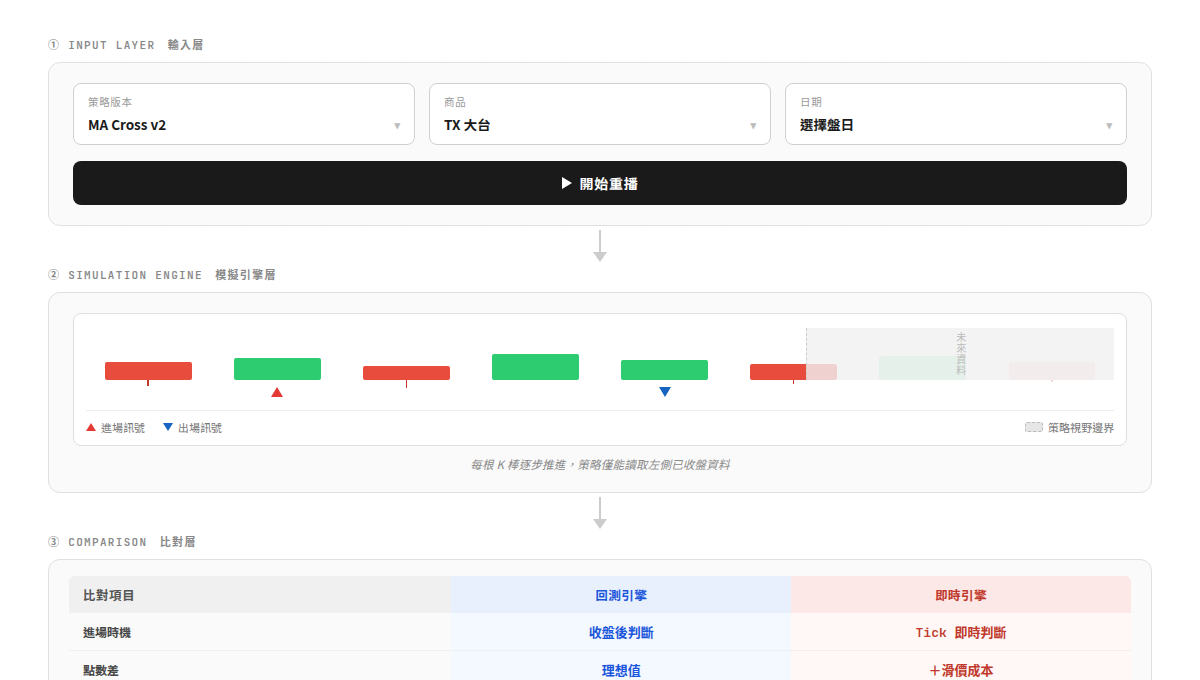Viewport: 1200px width, 680px height.
Task: Click the blue exit signal triangle under the candle
Action: (x=664, y=392)
